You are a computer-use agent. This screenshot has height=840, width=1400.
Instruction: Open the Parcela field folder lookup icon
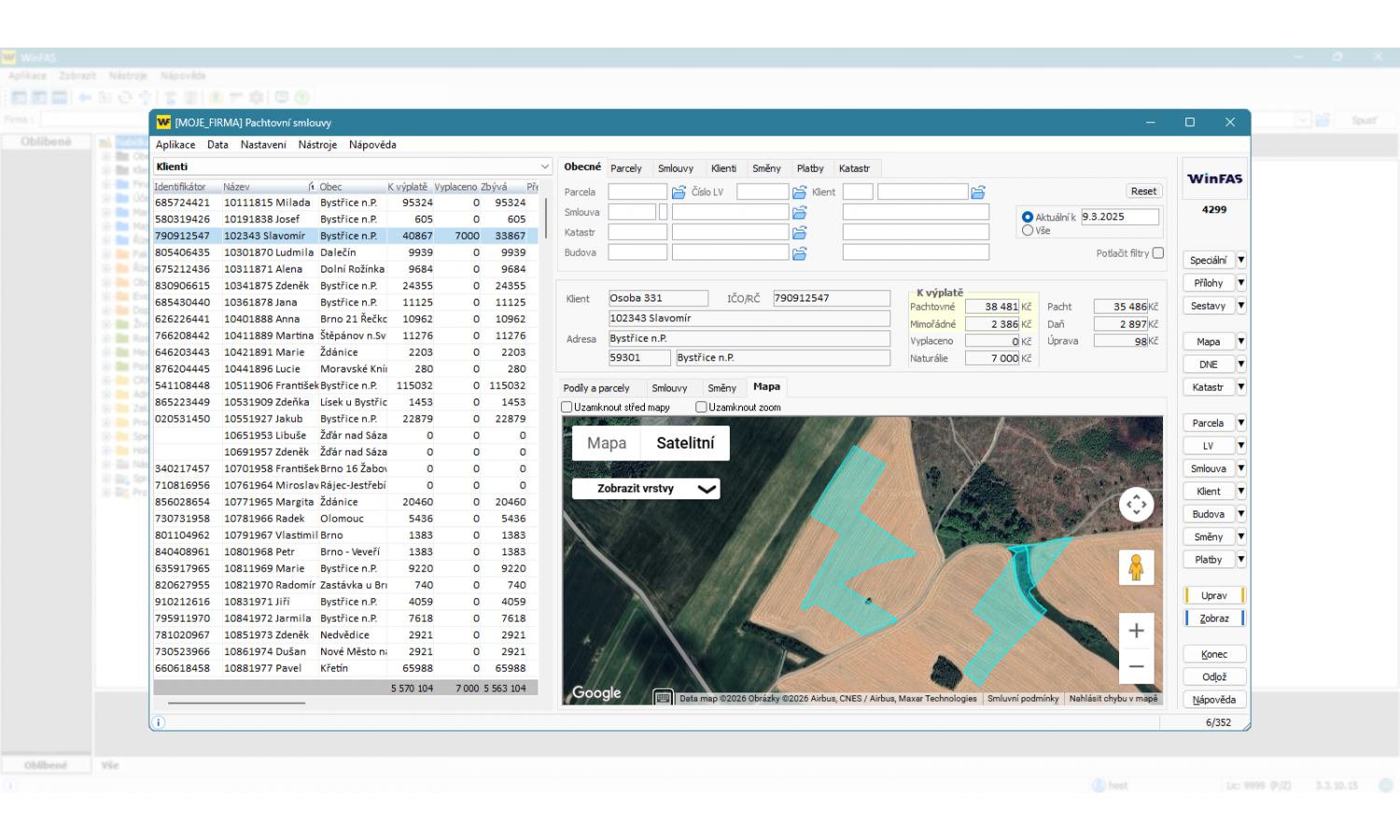tap(679, 192)
